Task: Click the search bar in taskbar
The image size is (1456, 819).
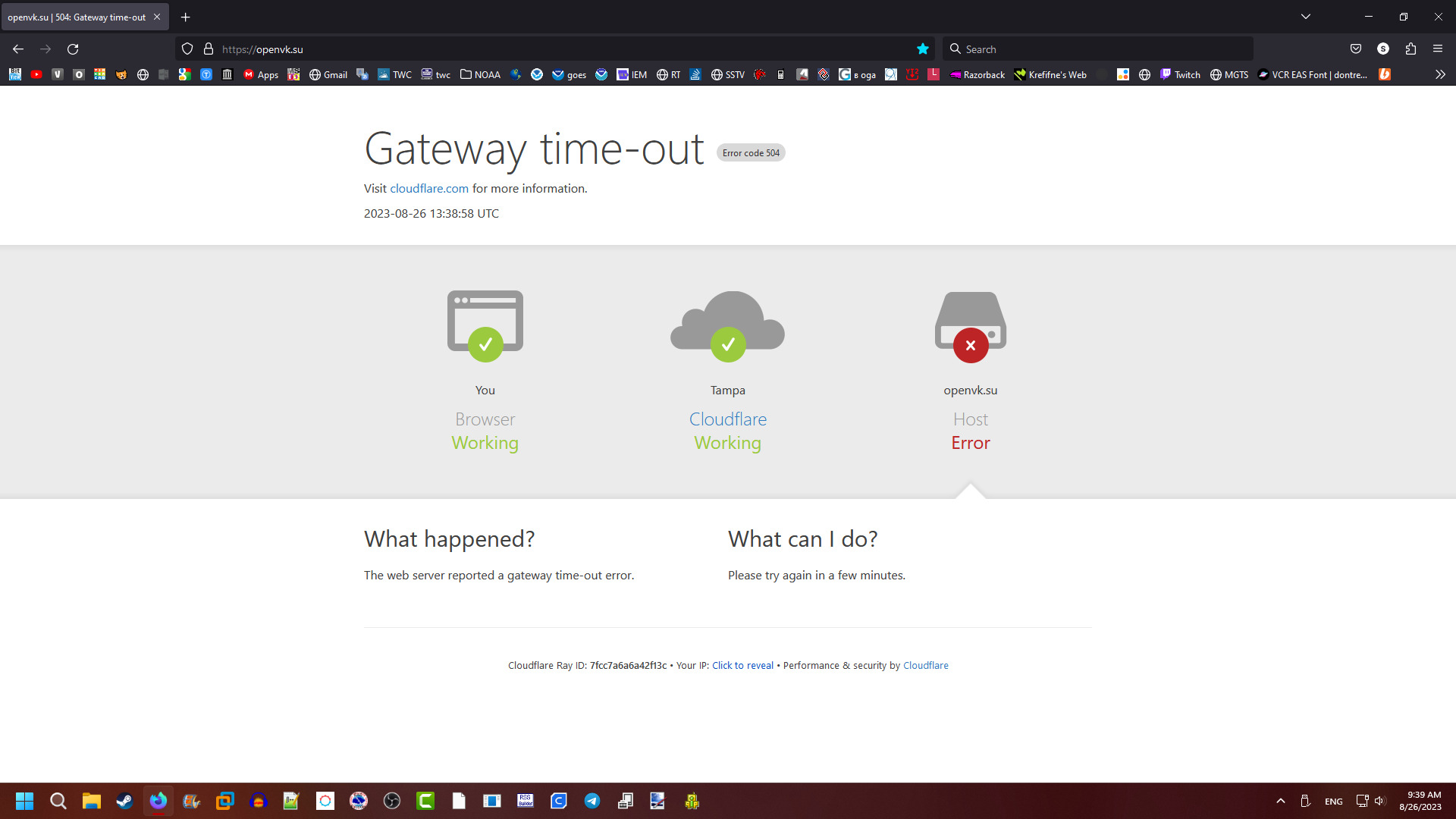Action: coord(57,801)
